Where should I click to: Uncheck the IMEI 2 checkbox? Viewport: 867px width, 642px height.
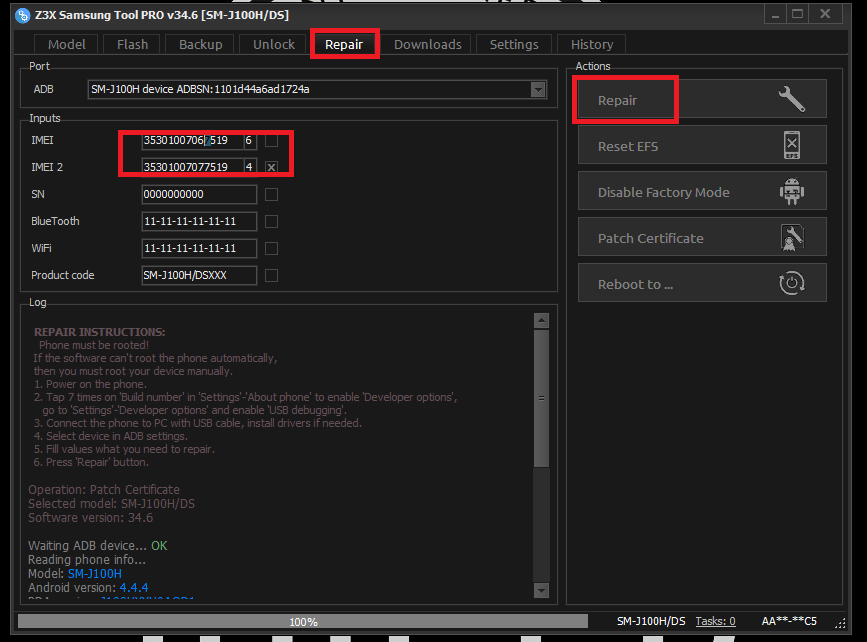(x=271, y=167)
